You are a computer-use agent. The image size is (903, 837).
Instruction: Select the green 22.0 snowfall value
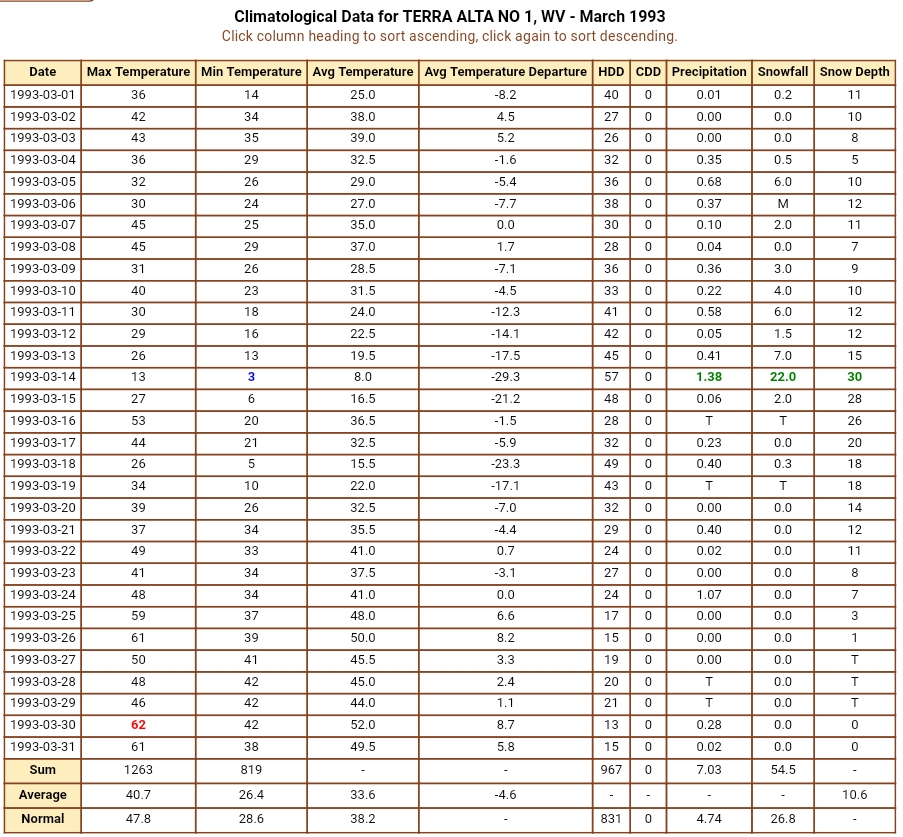(x=783, y=377)
